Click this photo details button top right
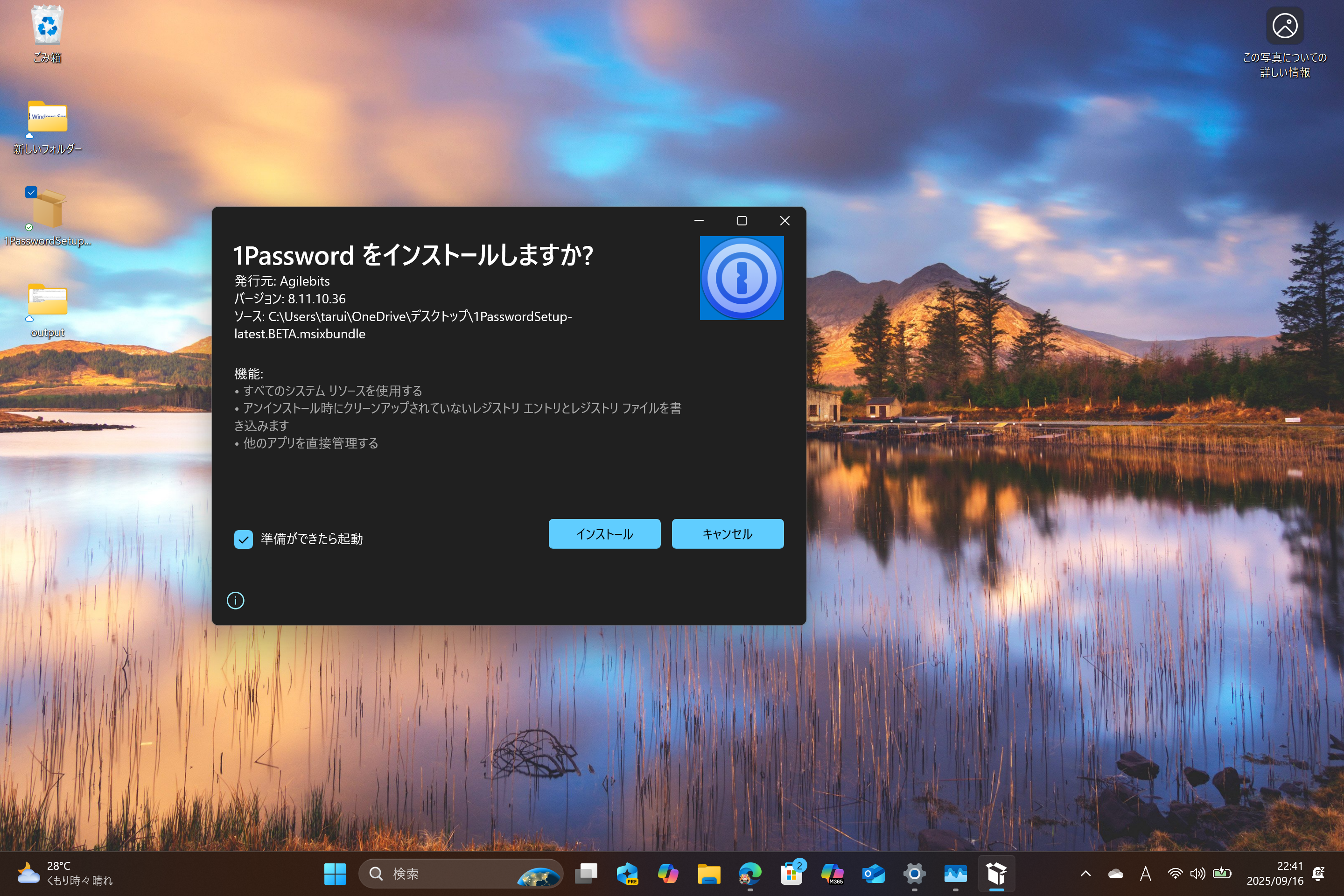1344x896 pixels. [x=1285, y=25]
